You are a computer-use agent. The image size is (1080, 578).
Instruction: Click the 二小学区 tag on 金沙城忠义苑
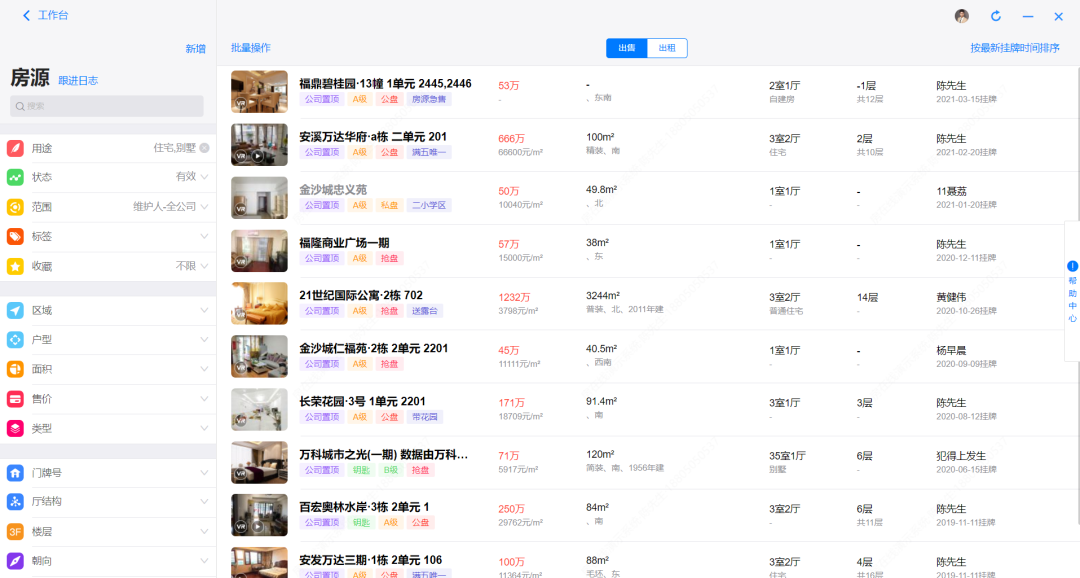coord(428,205)
